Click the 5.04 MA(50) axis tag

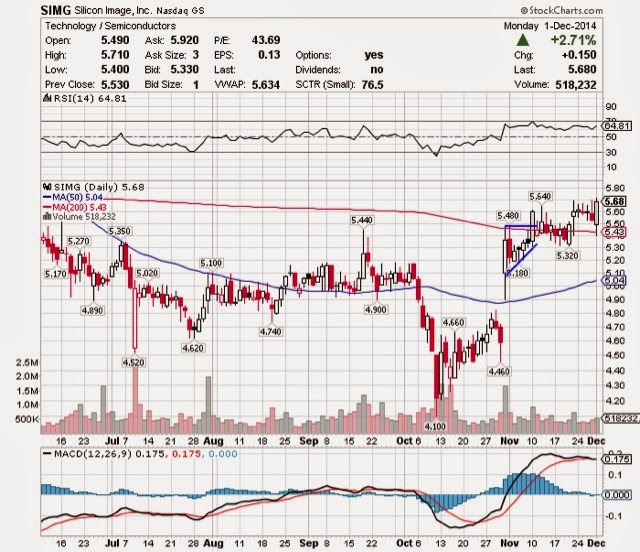[x=614, y=280]
